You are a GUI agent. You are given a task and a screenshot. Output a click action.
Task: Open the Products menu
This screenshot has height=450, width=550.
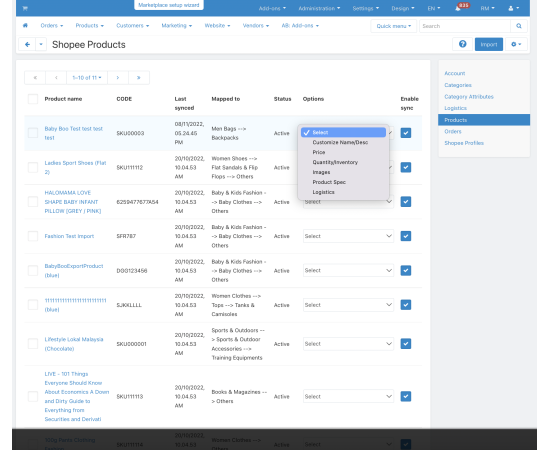tap(89, 26)
